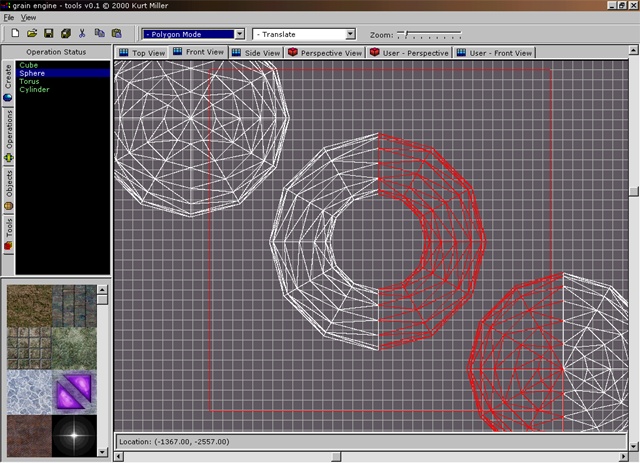The height and width of the screenshot is (463, 640).
Task: Open the Translate dropdown arrow
Action: (350, 34)
